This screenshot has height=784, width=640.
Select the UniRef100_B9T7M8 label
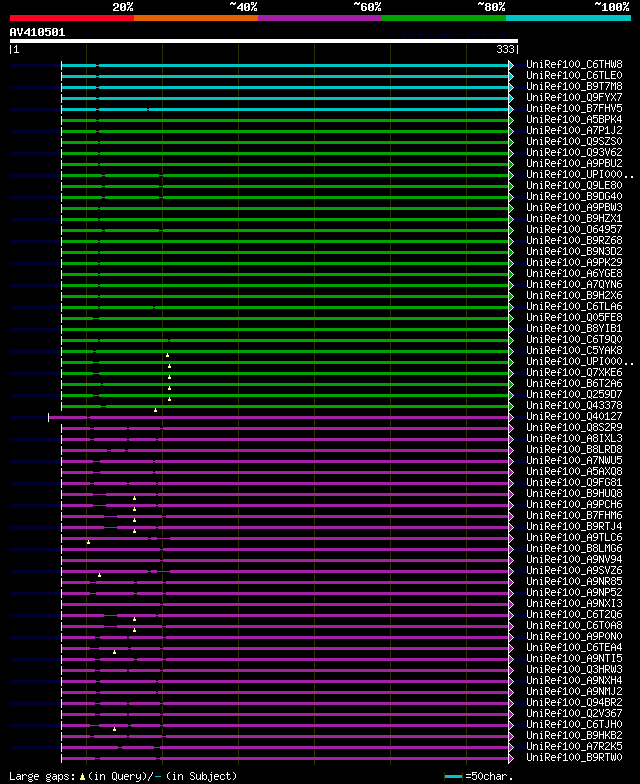tap(574, 86)
